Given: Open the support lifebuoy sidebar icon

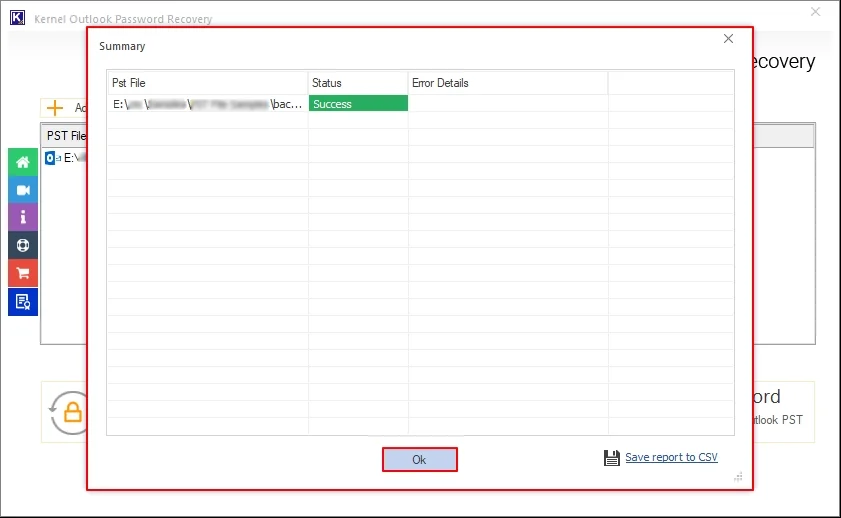Looking at the screenshot, I should pyautogui.click(x=23, y=246).
